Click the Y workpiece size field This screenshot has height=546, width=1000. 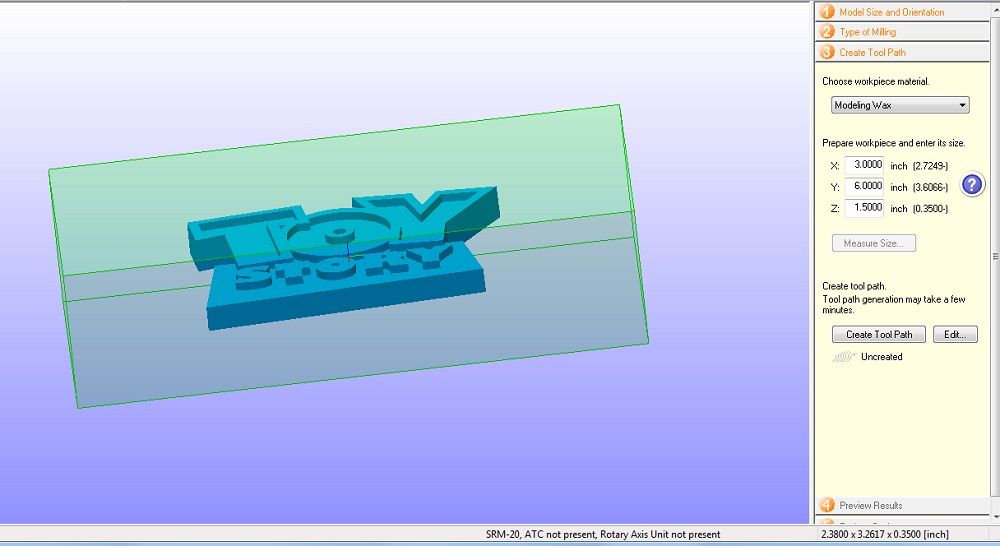864,186
